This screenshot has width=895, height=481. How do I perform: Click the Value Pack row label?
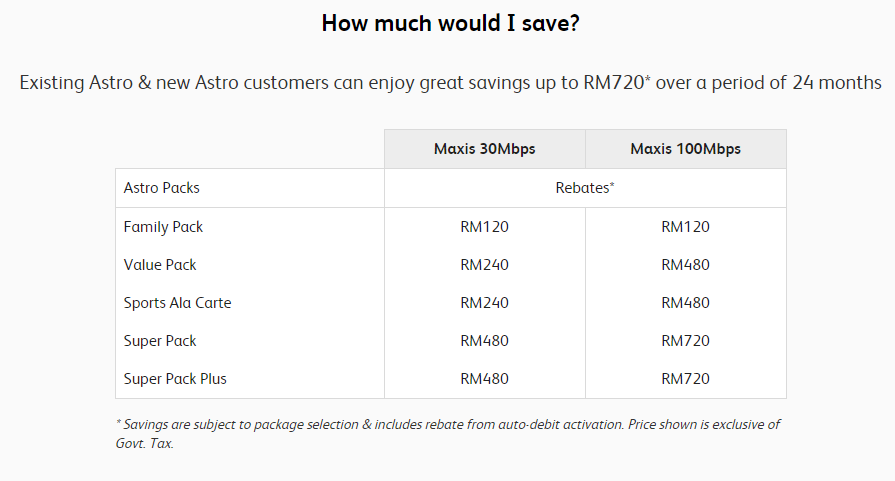pyautogui.click(x=160, y=265)
